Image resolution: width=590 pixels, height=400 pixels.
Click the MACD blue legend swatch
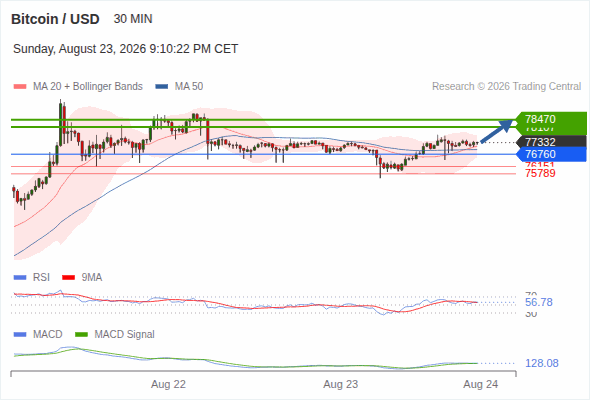coord(20,335)
